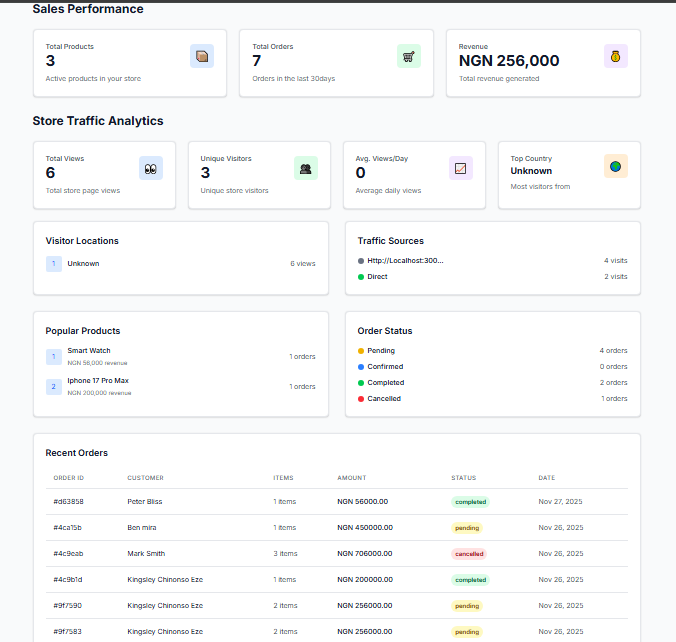Click the rank 1 badge beside Unknown location
Viewport: 676px width, 642px height.
point(54,263)
